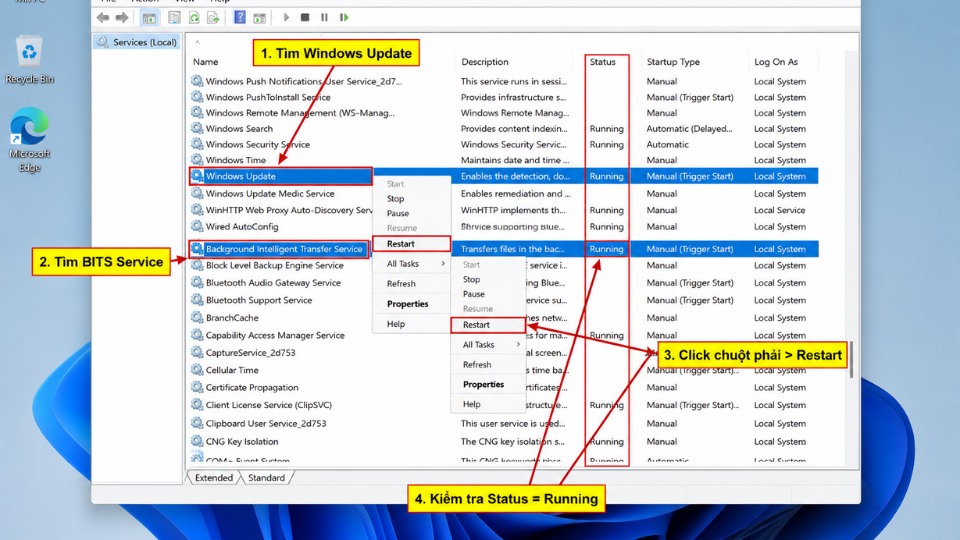Viewport: 960px width, 540px height.
Task: Click the gear icon beside BranchCache
Action: pos(197,317)
